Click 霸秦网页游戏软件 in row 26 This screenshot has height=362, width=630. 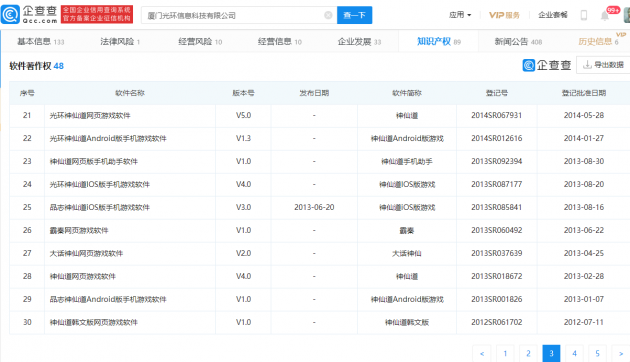click(x=79, y=231)
